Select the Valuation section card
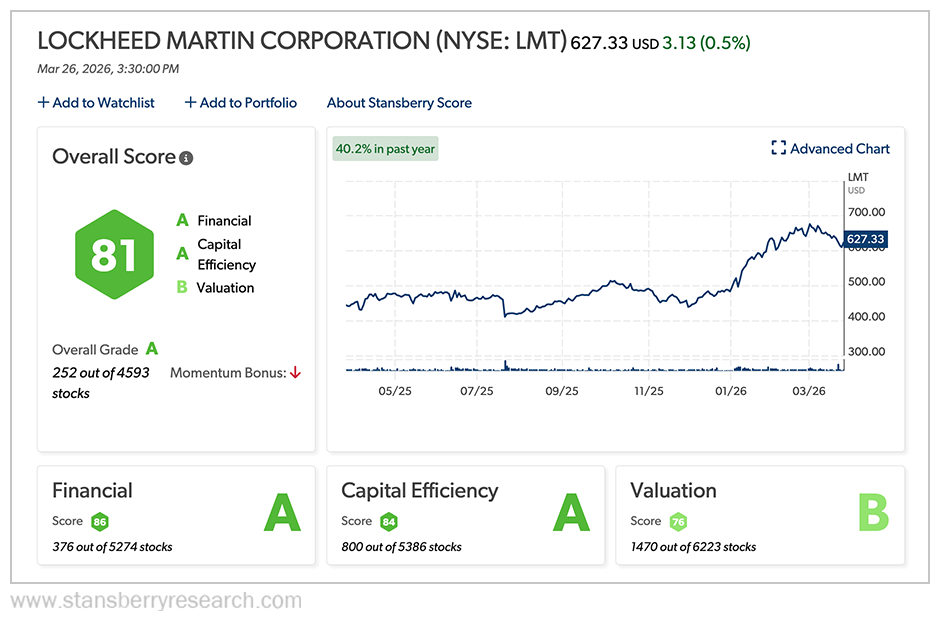This screenshot has width=942, height=621. pos(761,515)
